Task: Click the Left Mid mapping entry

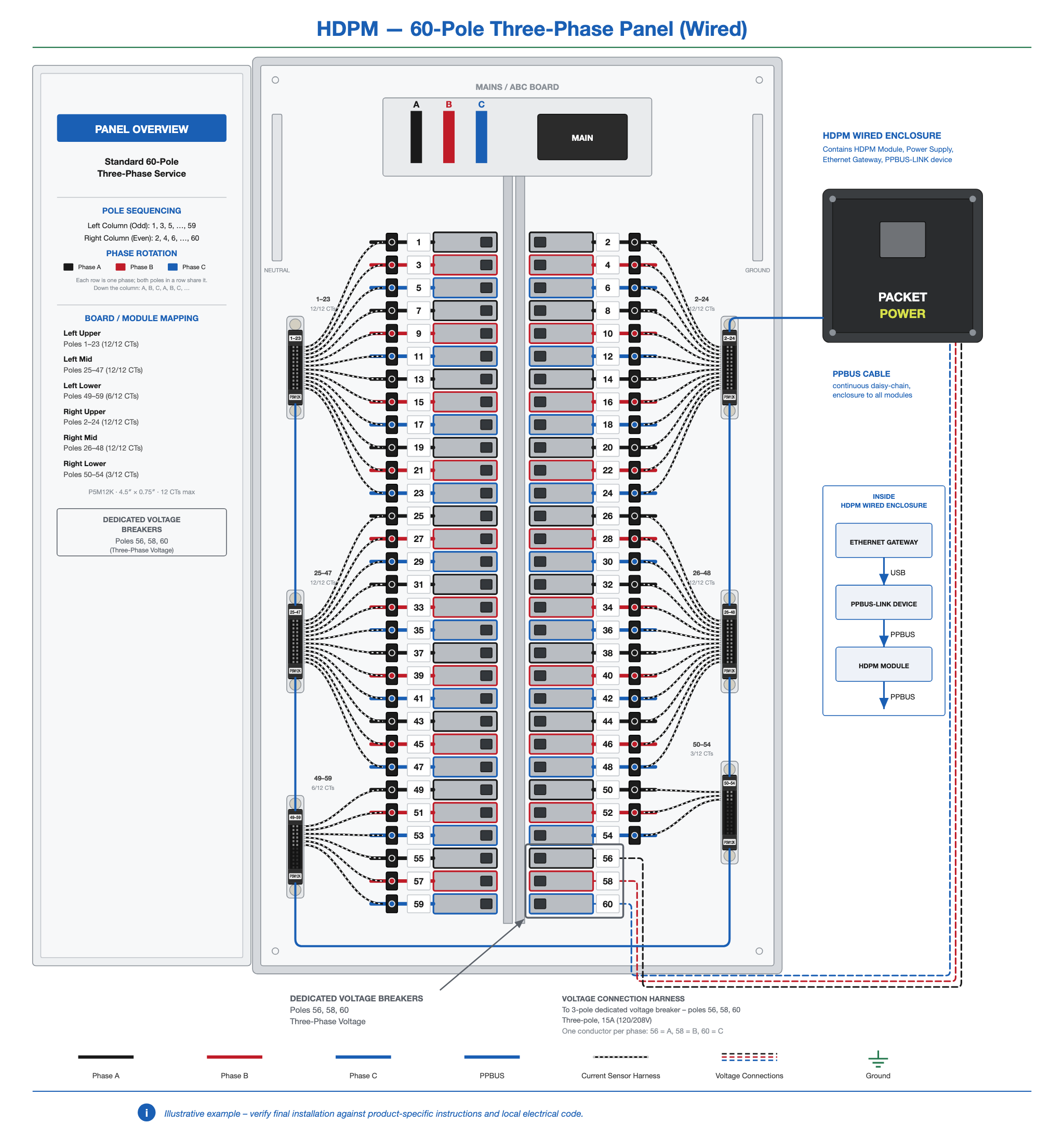Action: (103, 365)
